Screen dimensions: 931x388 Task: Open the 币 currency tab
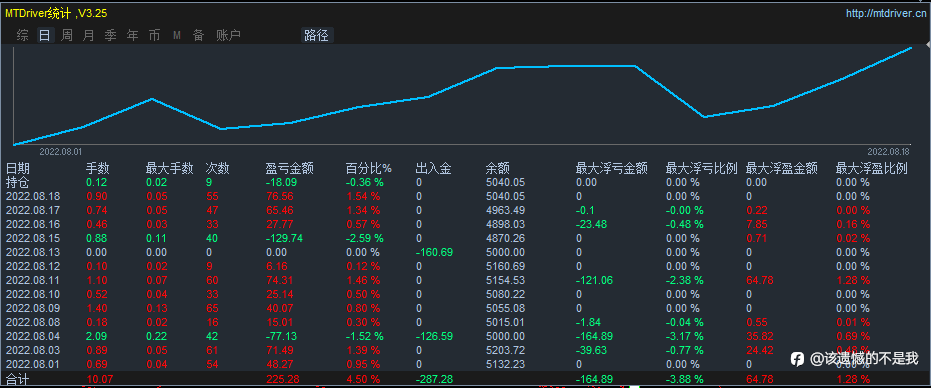tap(154, 36)
